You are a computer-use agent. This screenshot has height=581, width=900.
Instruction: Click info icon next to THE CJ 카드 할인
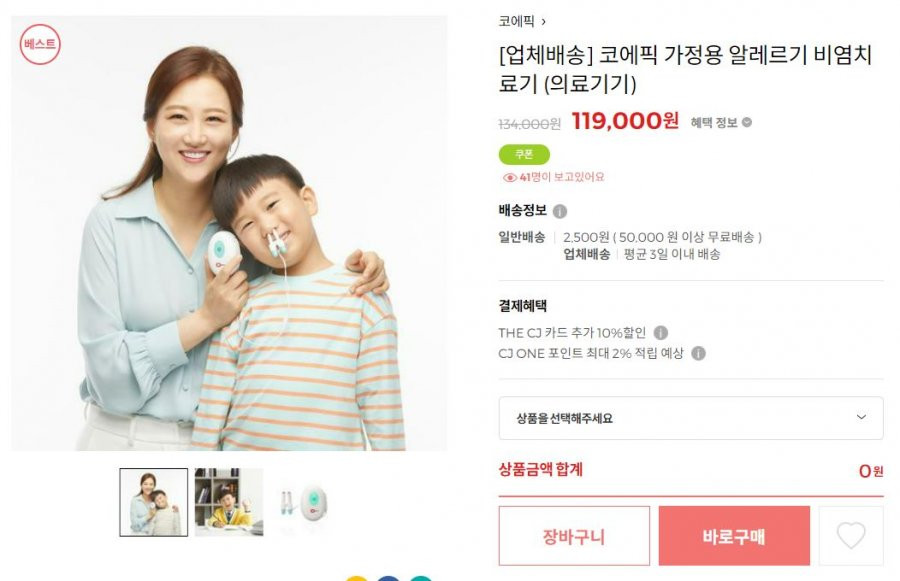tap(661, 332)
